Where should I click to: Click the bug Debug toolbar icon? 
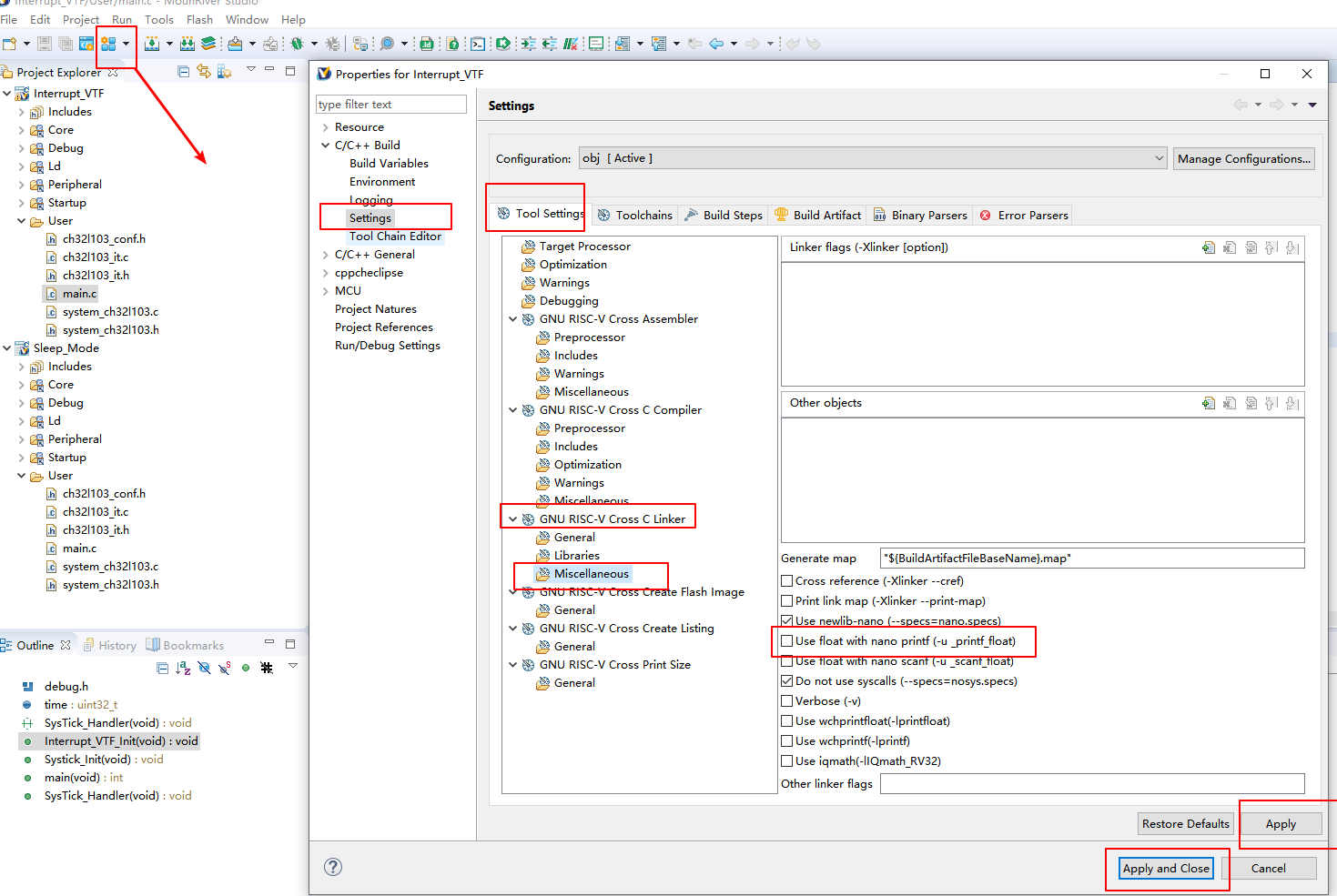click(x=297, y=44)
